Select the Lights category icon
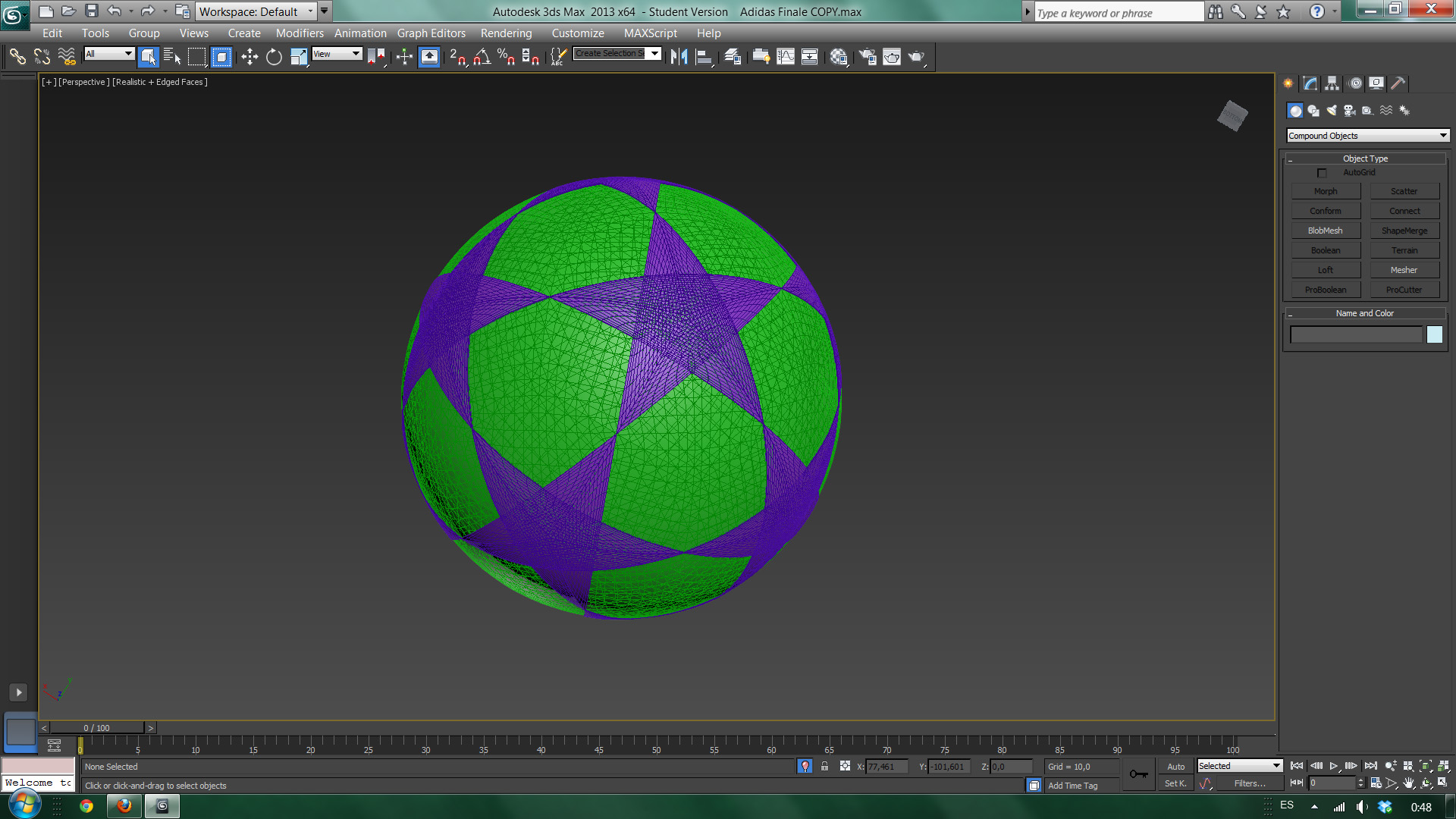The width and height of the screenshot is (1456, 819). click(1332, 111)
